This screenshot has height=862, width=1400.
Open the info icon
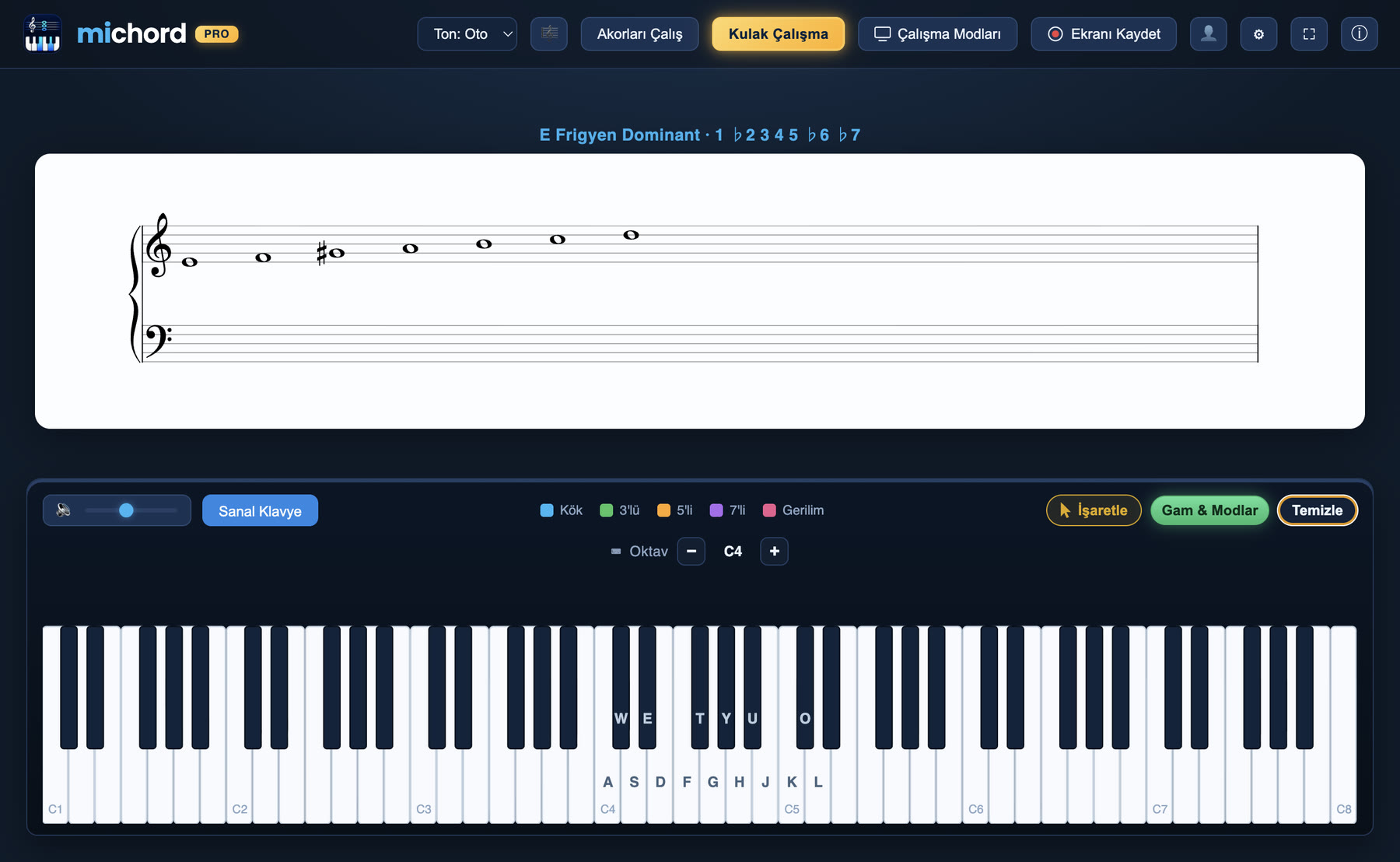(1360, 33)
